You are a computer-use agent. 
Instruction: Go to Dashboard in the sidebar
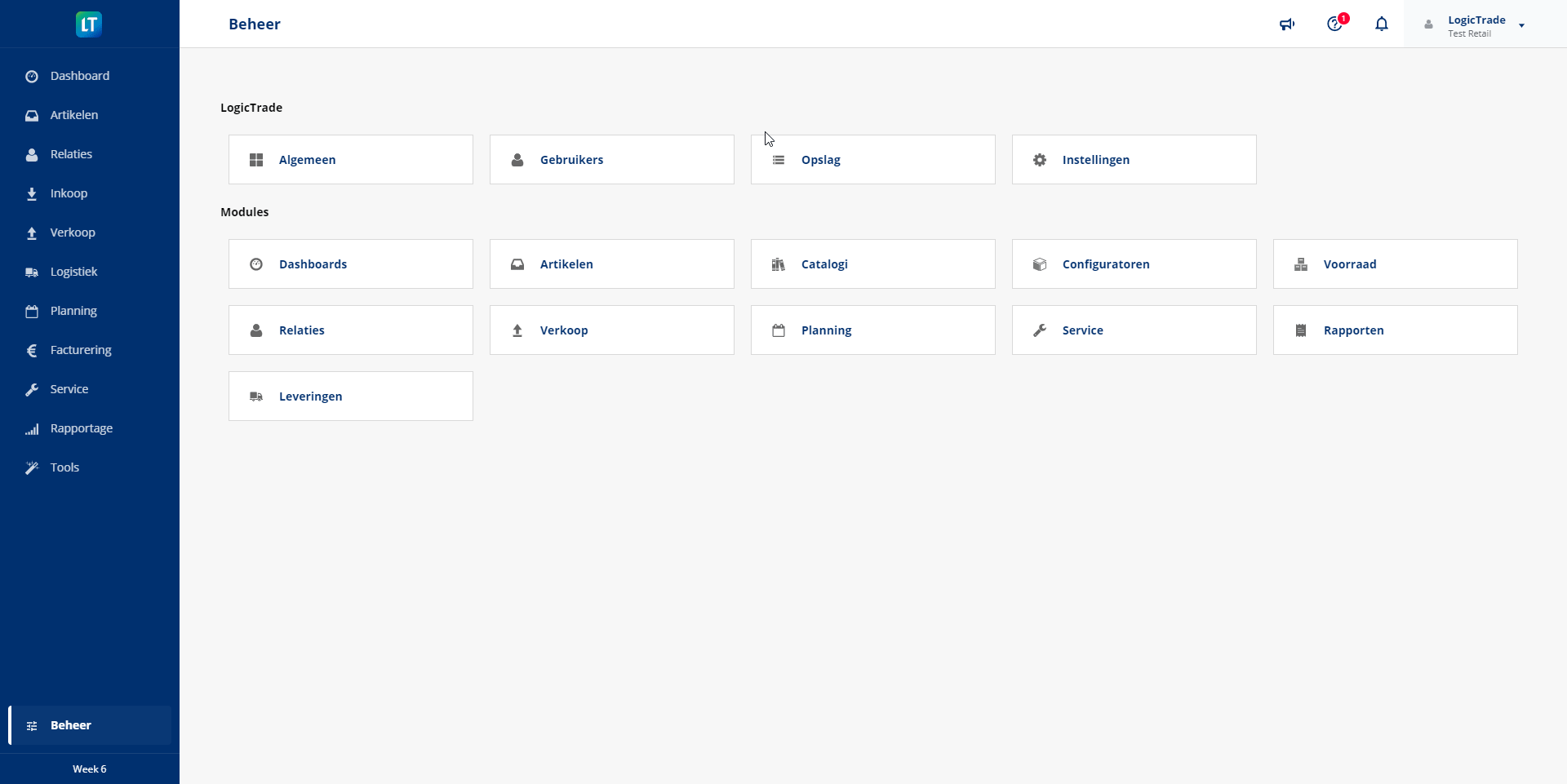pyautogui.click(x=79, y=76)
